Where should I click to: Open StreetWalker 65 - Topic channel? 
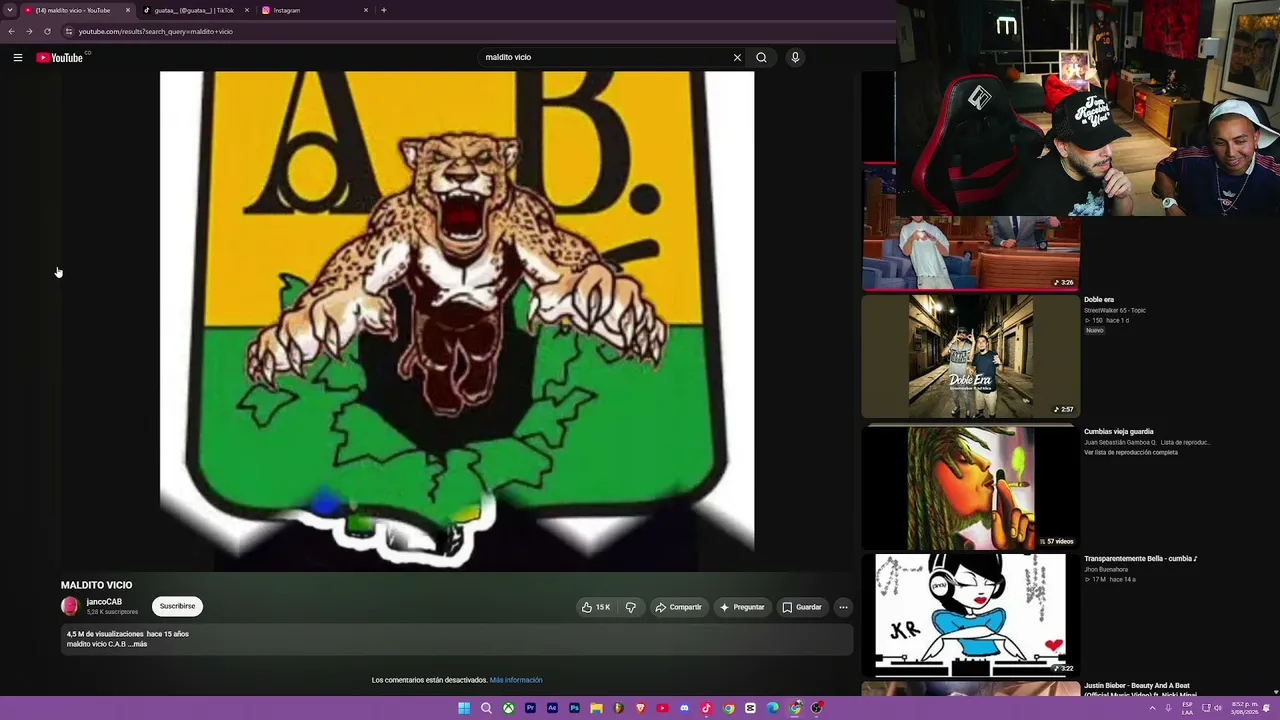tap(1115, 311)
